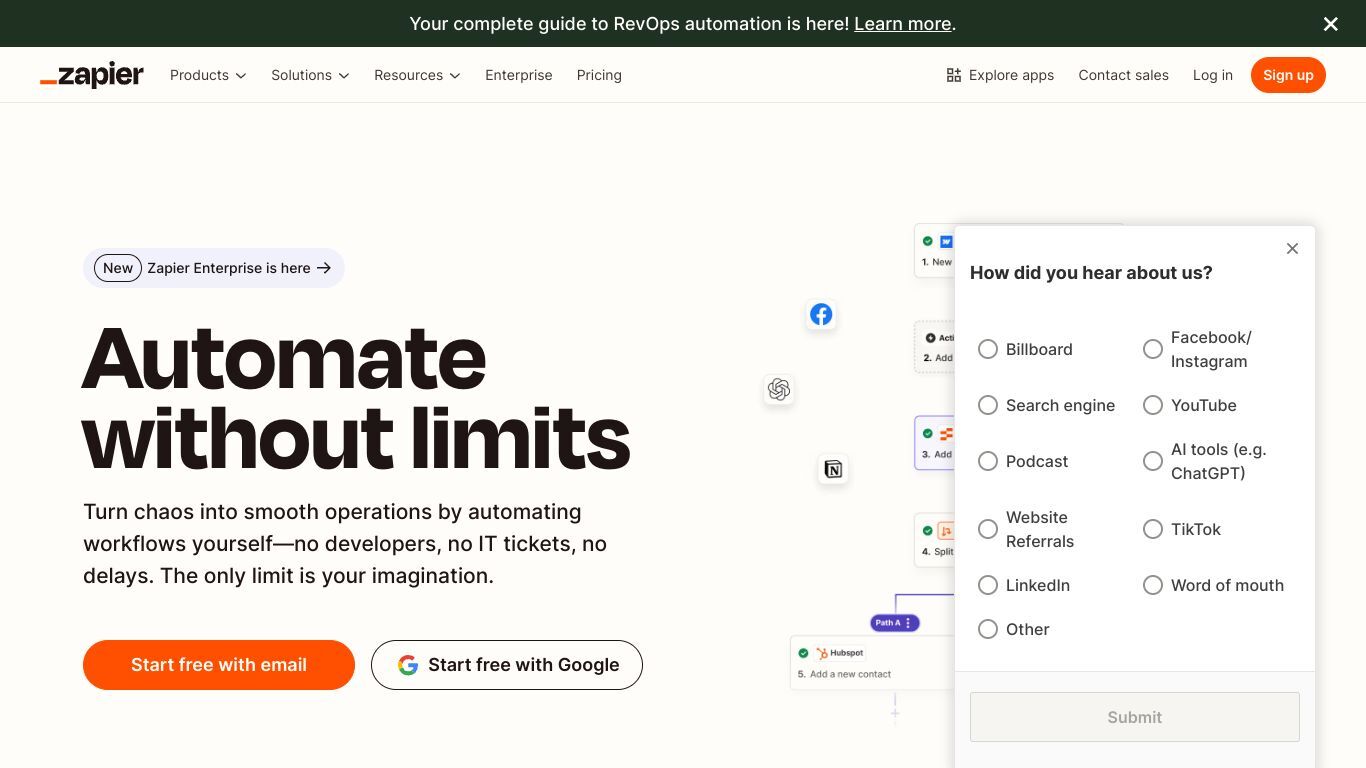Click the 'How did you hear about us?' heading
Screen dimensions: 1366x768
(x=1091, y=273)
